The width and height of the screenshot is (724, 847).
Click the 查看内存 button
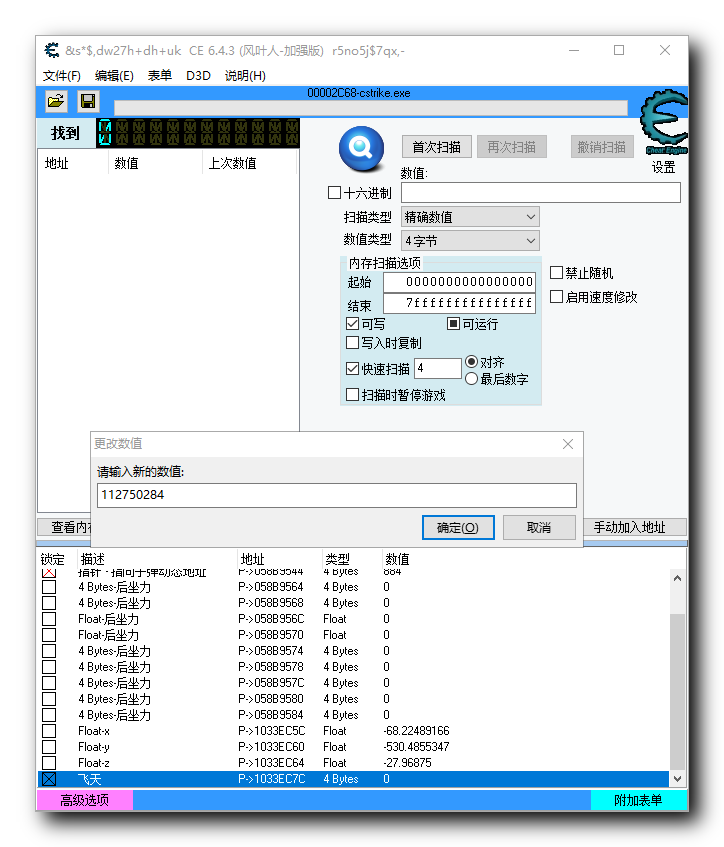64,527
